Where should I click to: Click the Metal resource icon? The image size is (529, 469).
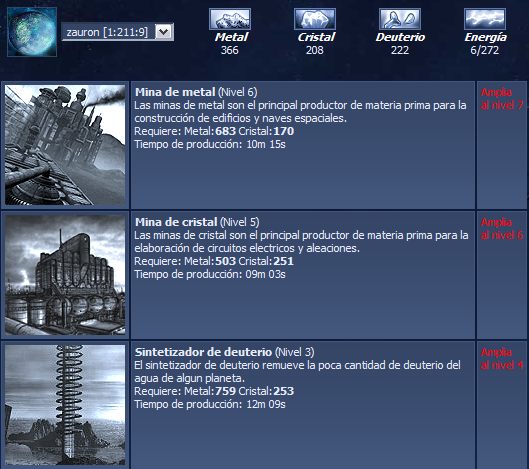coord(230,19)
